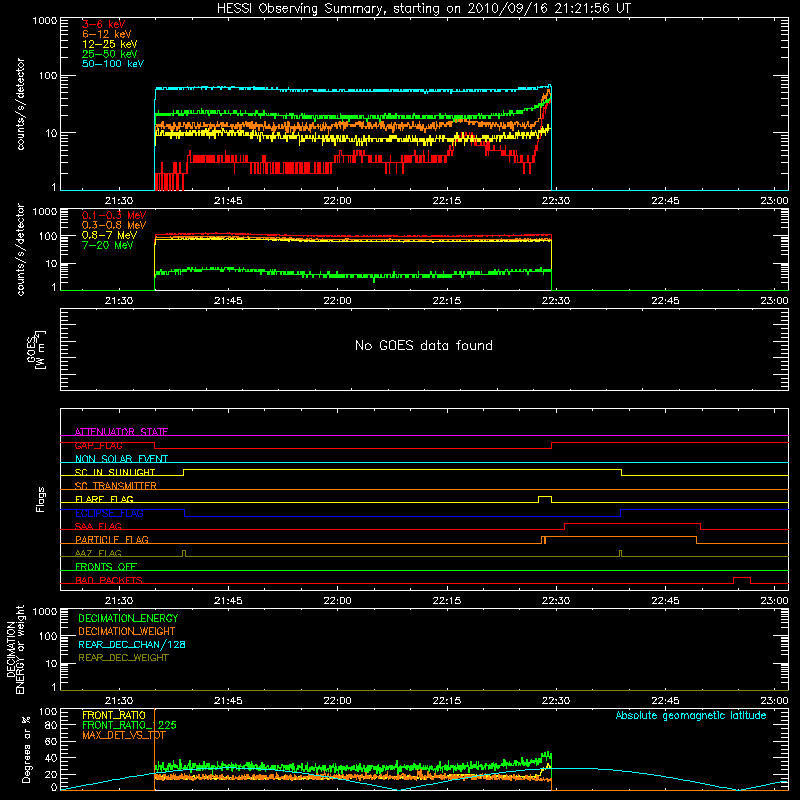Click the 0.8-7 MeV legend entry
Viewport: 800px width, 800px height.
(110, 235)
